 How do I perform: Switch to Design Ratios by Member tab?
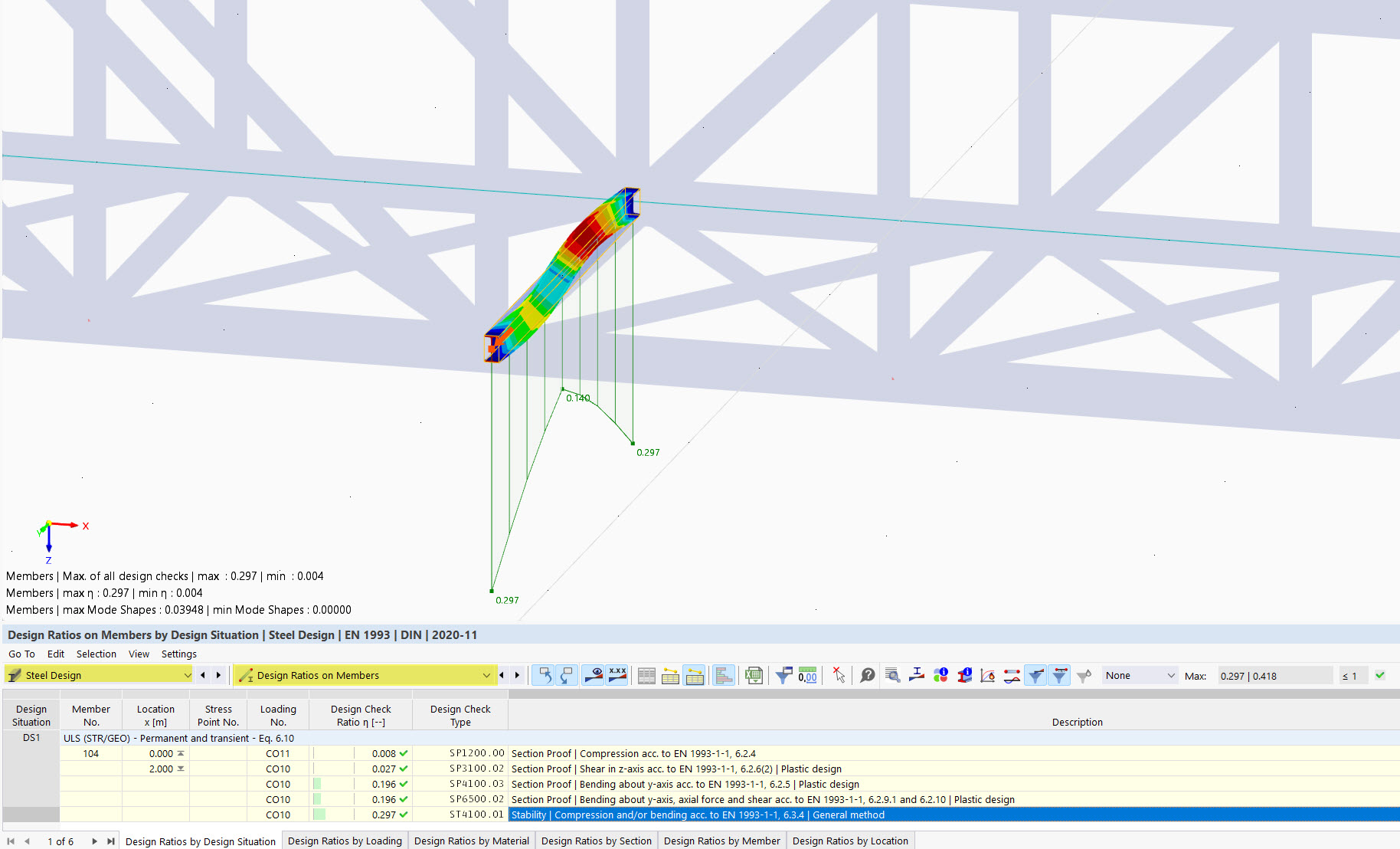[x=721, y=841]
